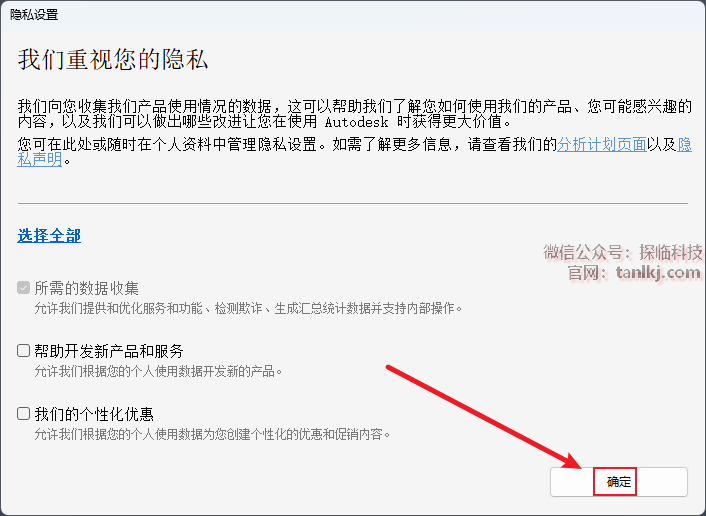Click the horizontal divider line
The width and height of the screenshot is (706, 516).
[353, 204]
